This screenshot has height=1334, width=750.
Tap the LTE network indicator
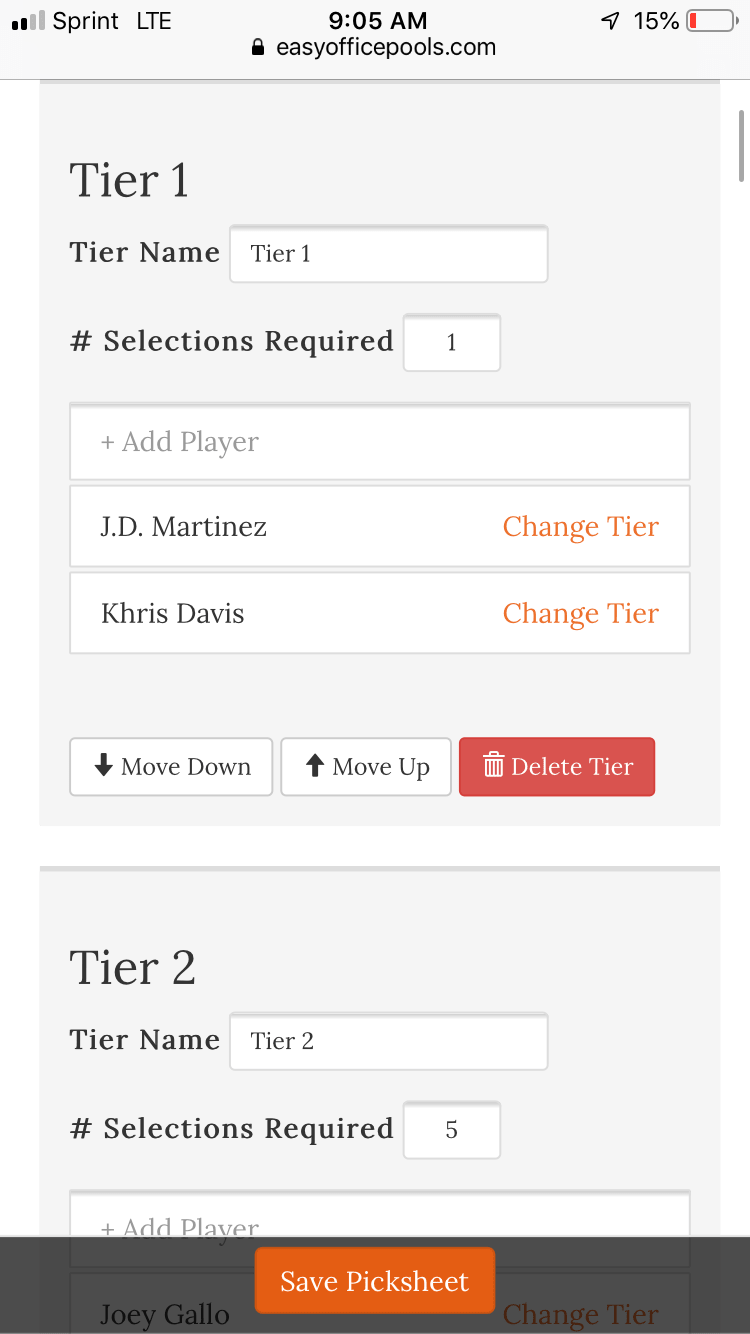pos(153,19)
